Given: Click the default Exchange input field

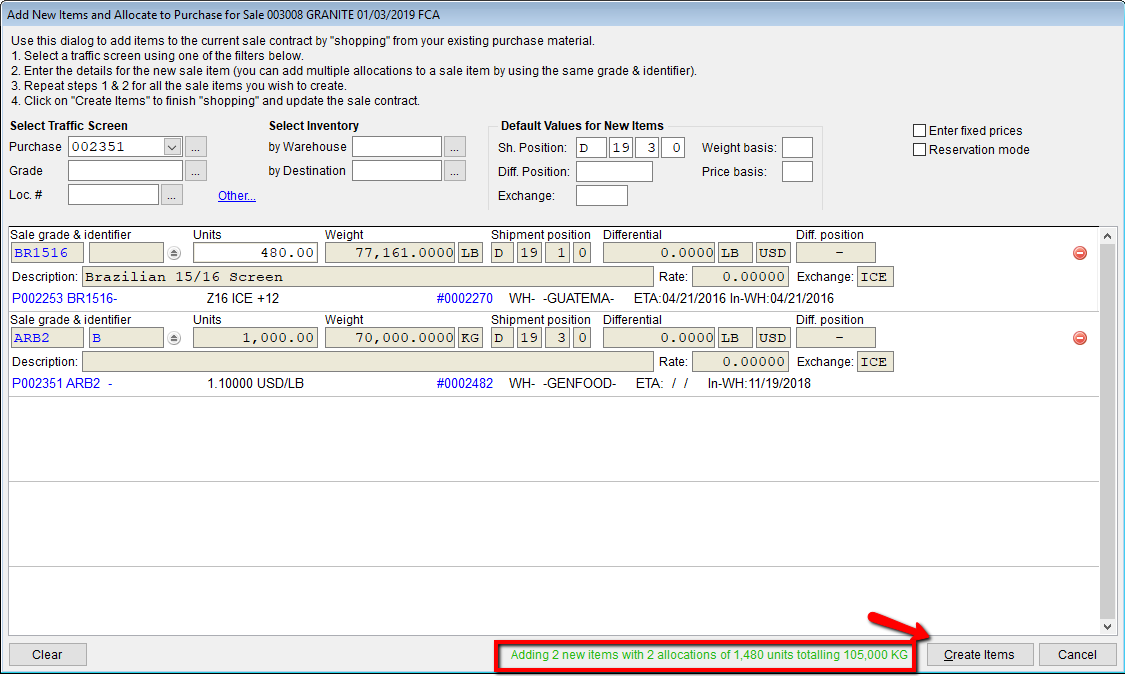Looking at the screenshot, I should click(602, 196).
